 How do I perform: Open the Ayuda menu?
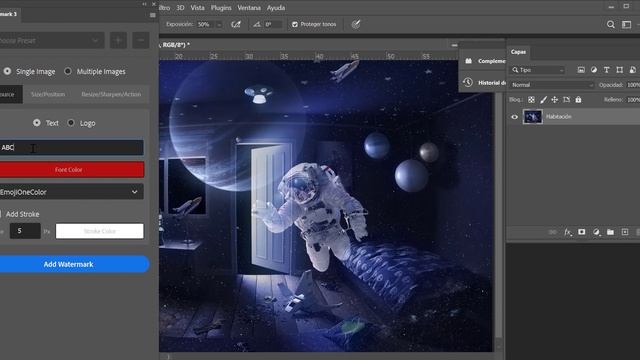(x=276, y=8)
